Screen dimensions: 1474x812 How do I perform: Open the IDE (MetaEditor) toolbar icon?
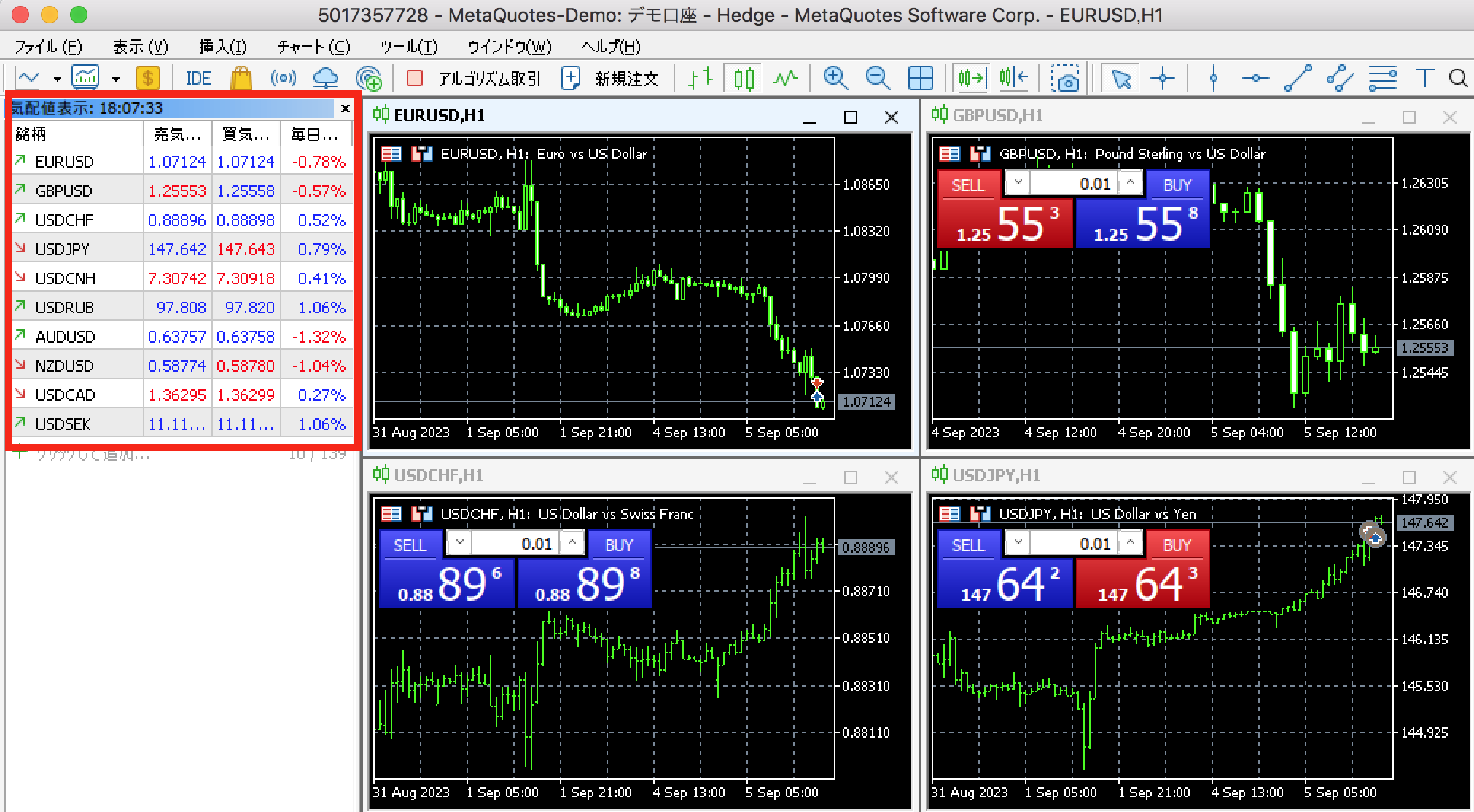tap(198, 78)
